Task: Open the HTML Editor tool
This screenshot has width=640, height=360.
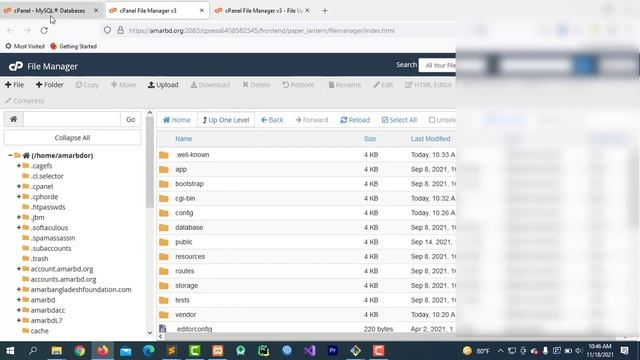Action: pyautogui.click(x=429, y=85)
